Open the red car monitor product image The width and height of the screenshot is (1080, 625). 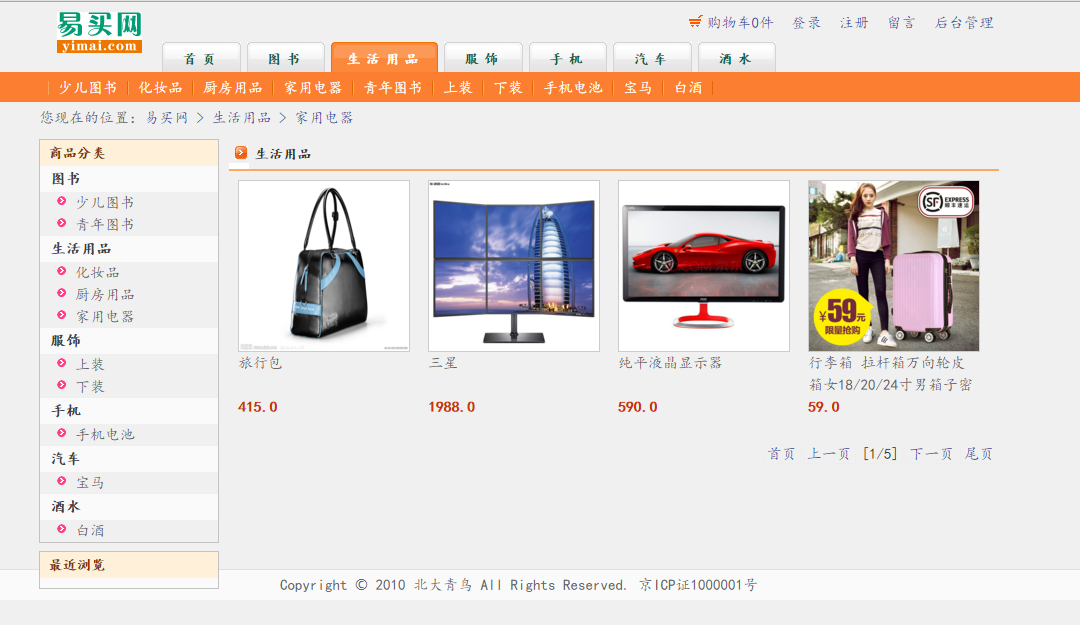[704, 266]
